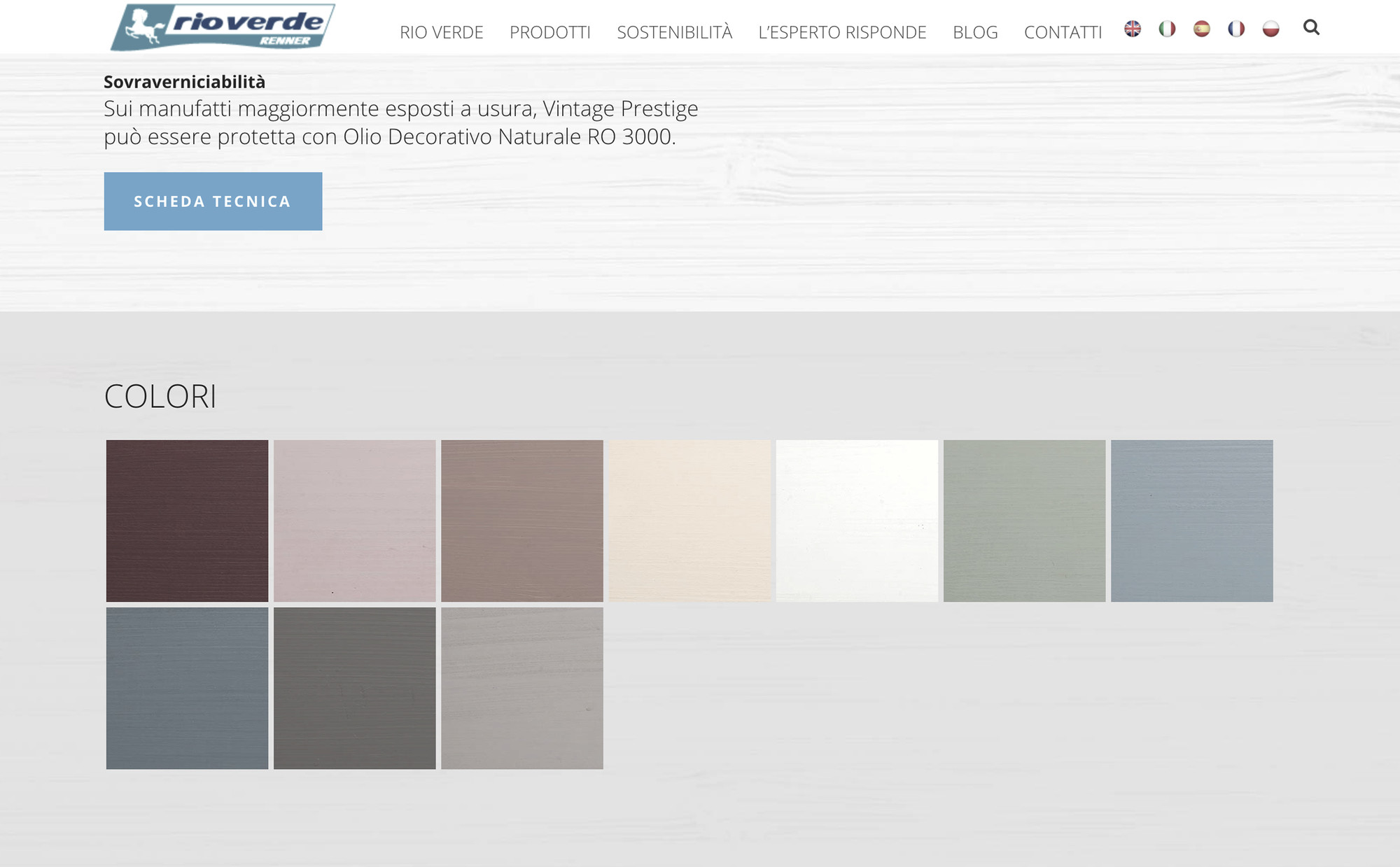Go to SOSTENIBILITÀ page

[x=674, y=32]
